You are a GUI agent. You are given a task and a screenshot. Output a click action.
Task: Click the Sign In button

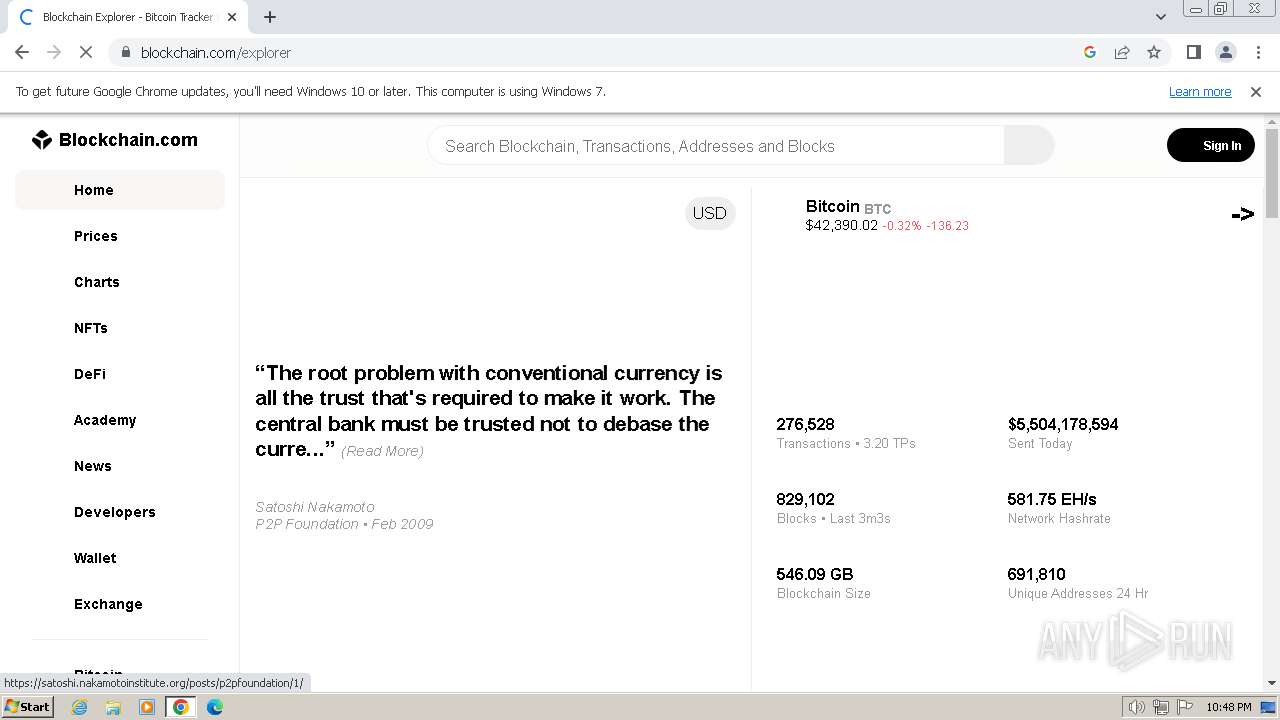(x=1211, y=145)
